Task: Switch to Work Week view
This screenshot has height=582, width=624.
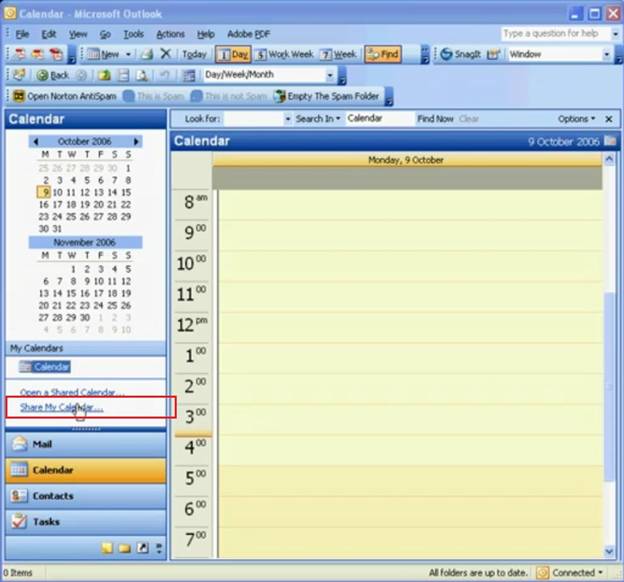Action: click(x=284, y=54)
